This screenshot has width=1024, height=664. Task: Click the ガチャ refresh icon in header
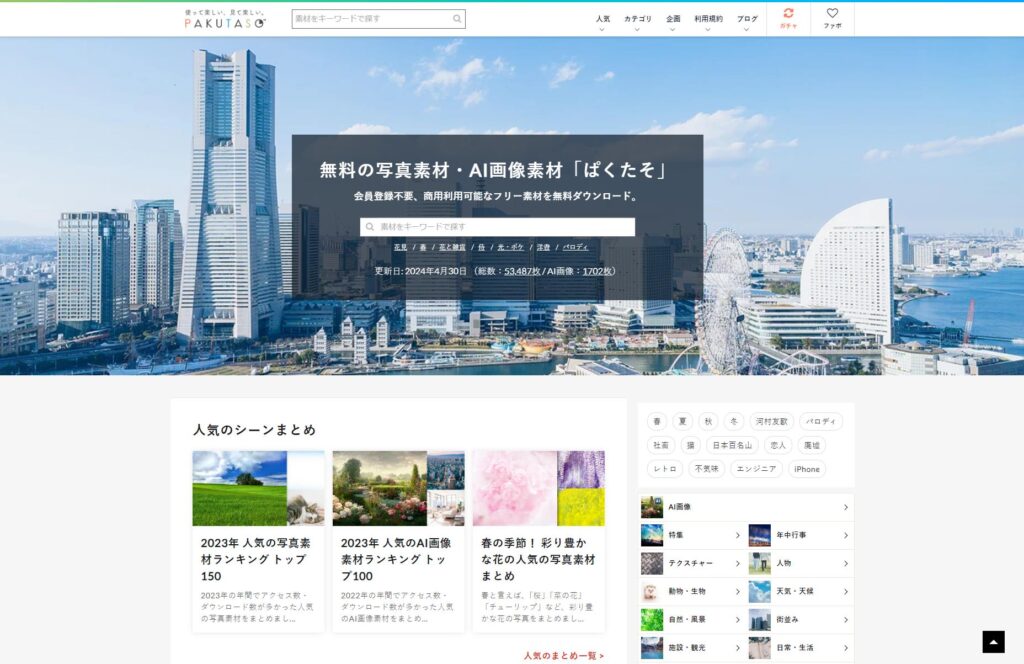click(x=788, y=14)
